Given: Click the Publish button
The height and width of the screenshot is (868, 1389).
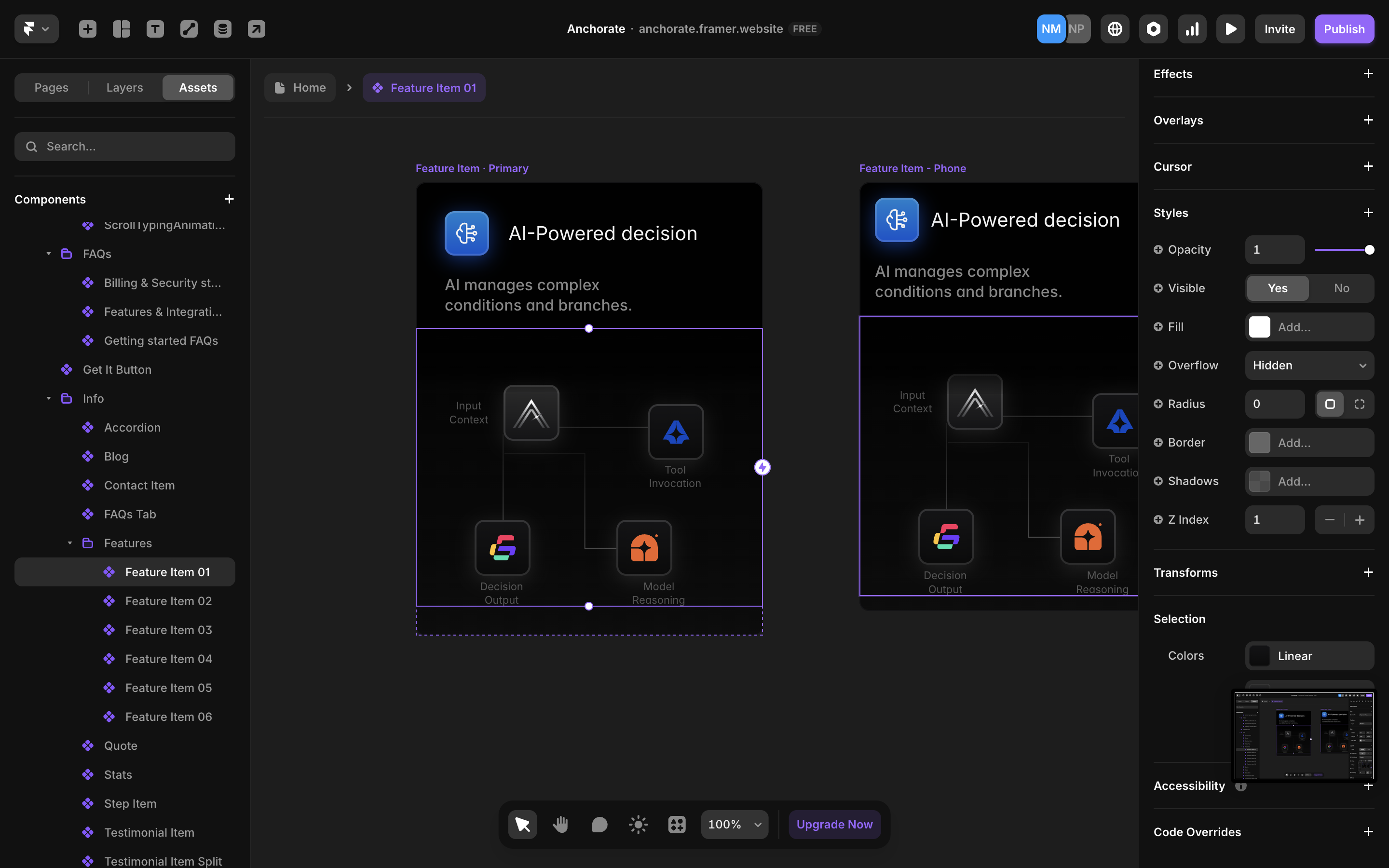Looking at the screenshot, I should point(1344,29).
